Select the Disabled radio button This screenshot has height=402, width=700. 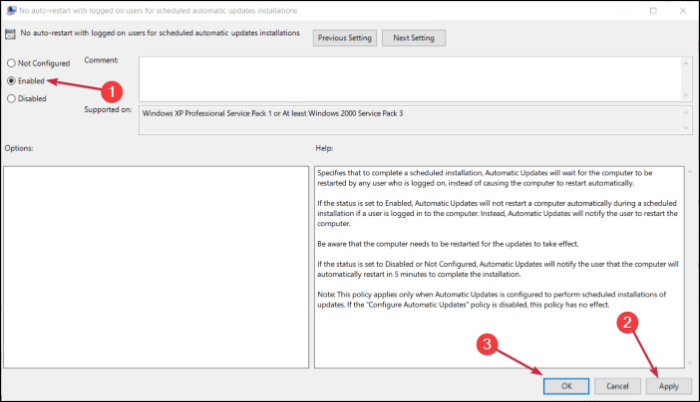(11, 99)
